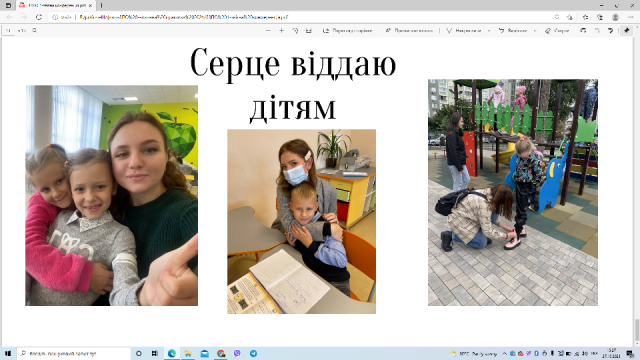Zoom in the PDF with the plus icon
The height and width of the screenshot is (360, 640).
tap(282, 31)
